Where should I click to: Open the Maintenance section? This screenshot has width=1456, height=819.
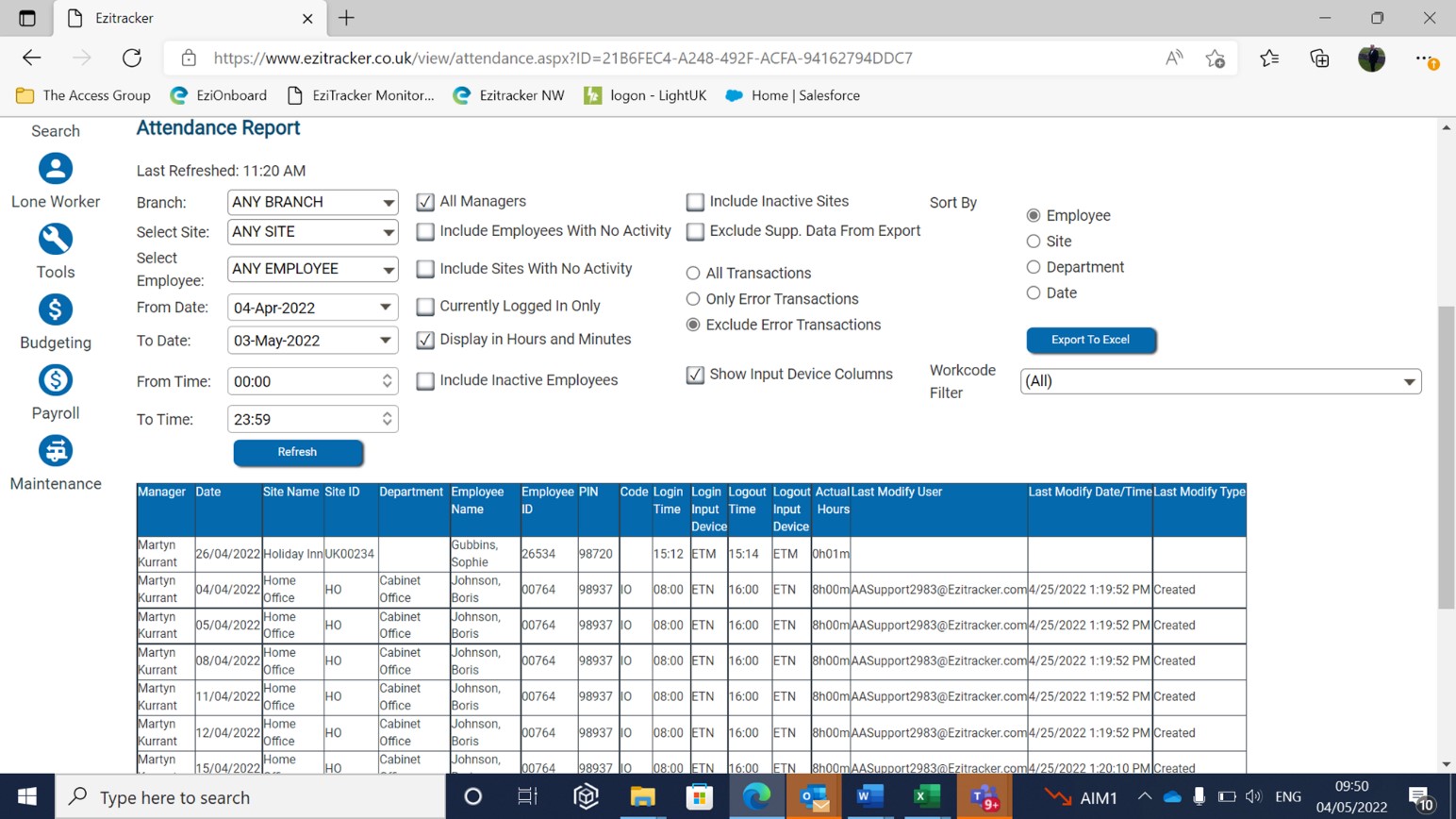[55, 460]
